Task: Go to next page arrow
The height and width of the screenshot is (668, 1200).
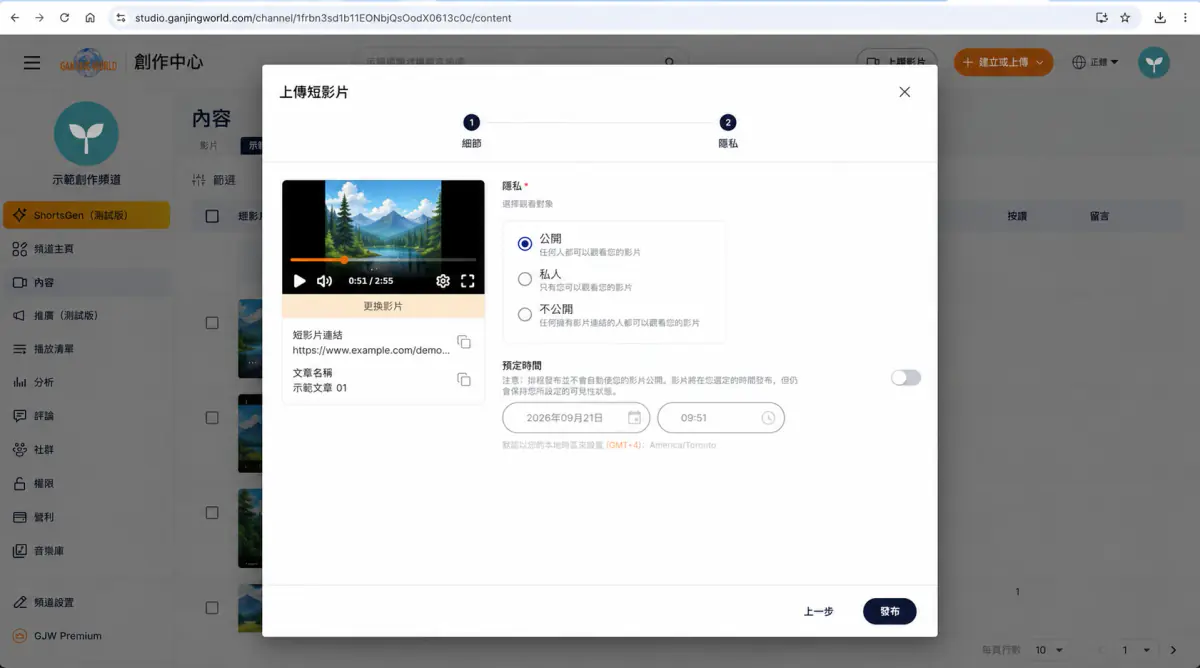Action: coord(1174,650)
